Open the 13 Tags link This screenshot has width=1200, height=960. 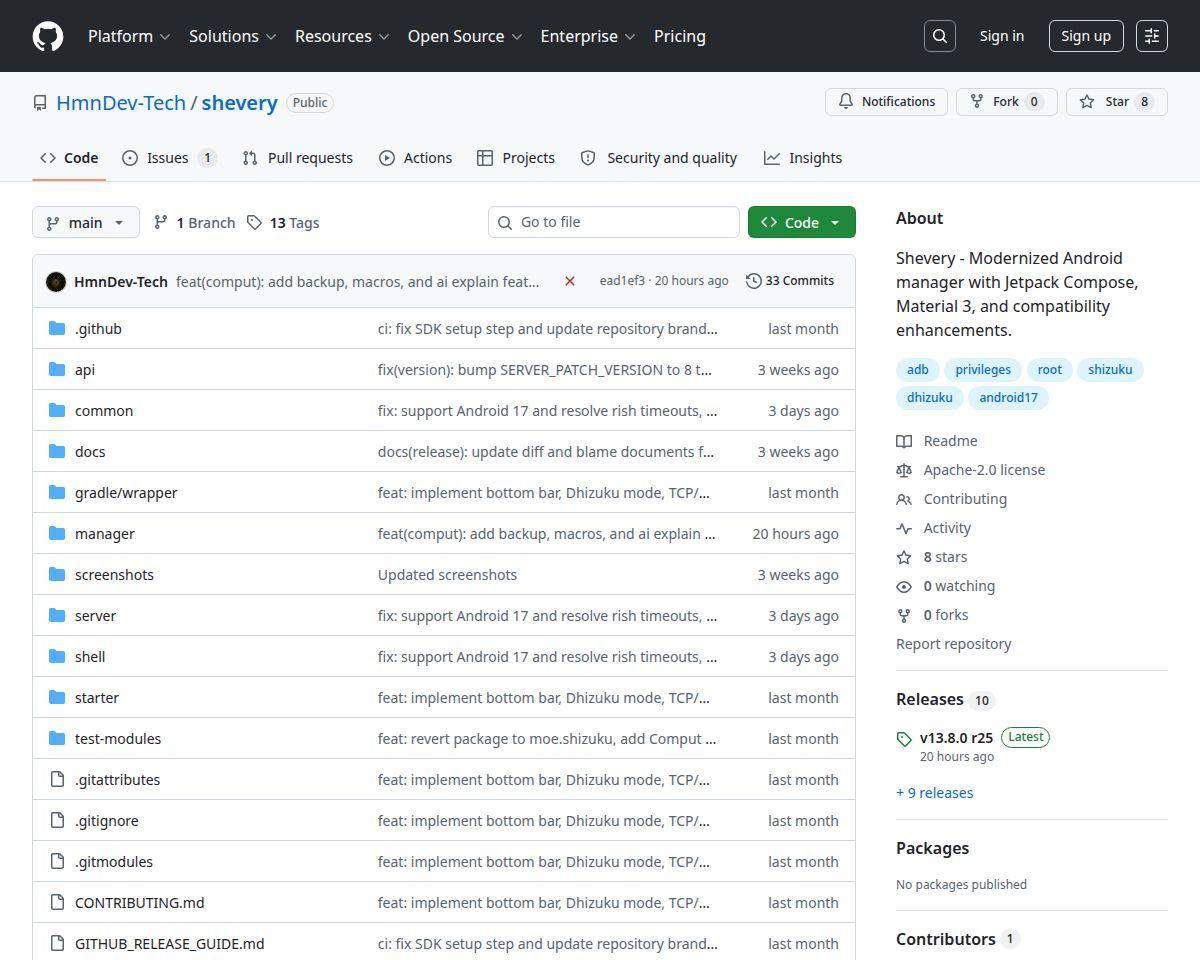(283, 222)
